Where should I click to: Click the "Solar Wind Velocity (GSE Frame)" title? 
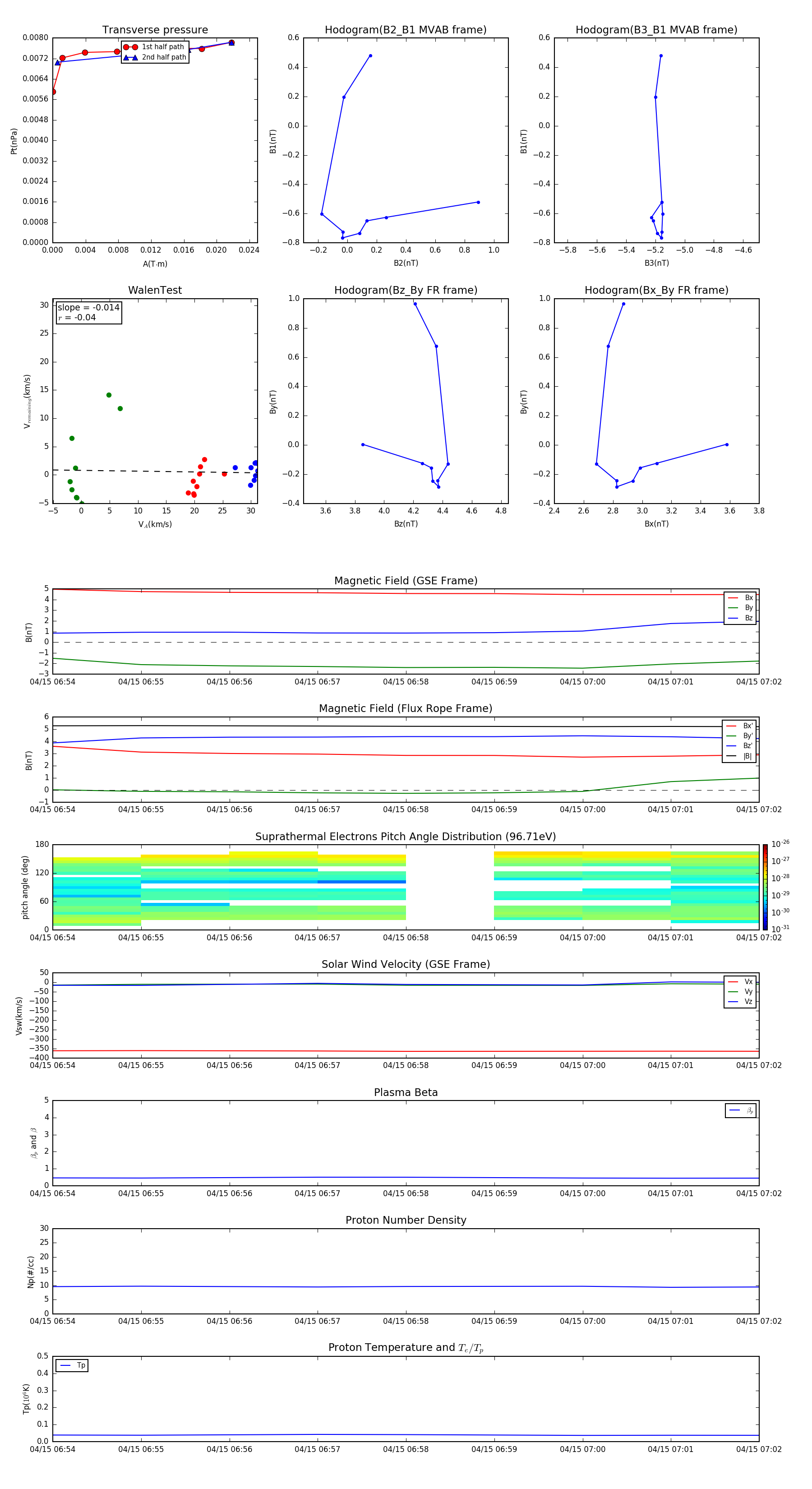406,964
